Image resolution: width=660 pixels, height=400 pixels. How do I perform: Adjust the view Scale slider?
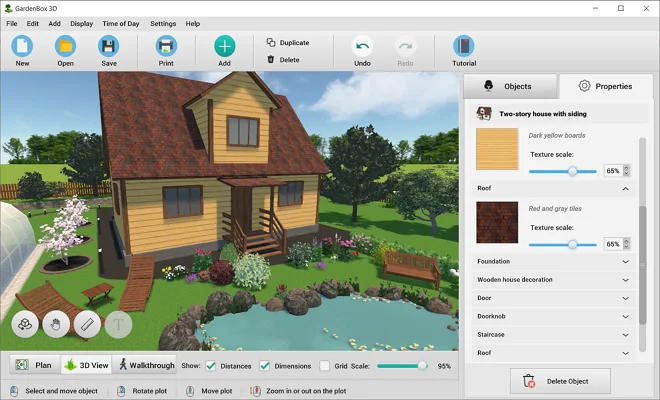(x=402, y=366)
